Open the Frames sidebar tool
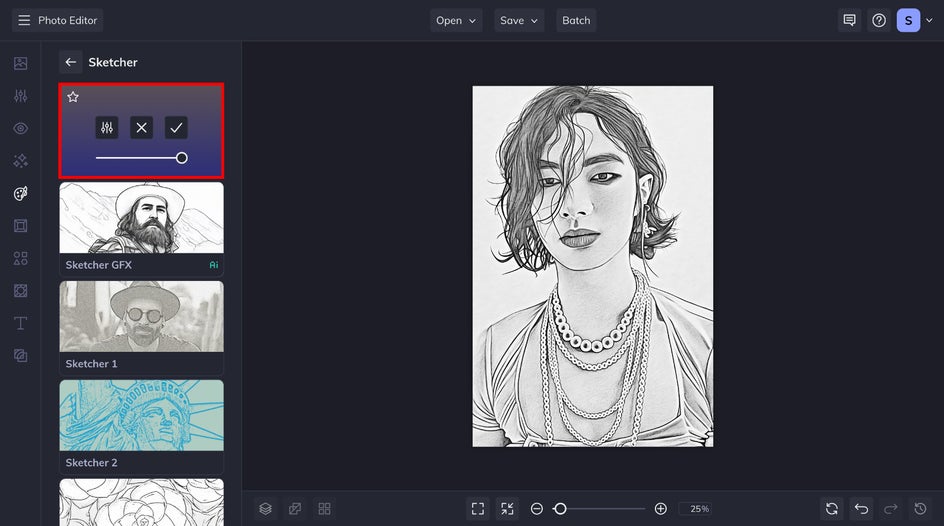The width and height of the screenshot is (944, 526). [x=20, y=226]
